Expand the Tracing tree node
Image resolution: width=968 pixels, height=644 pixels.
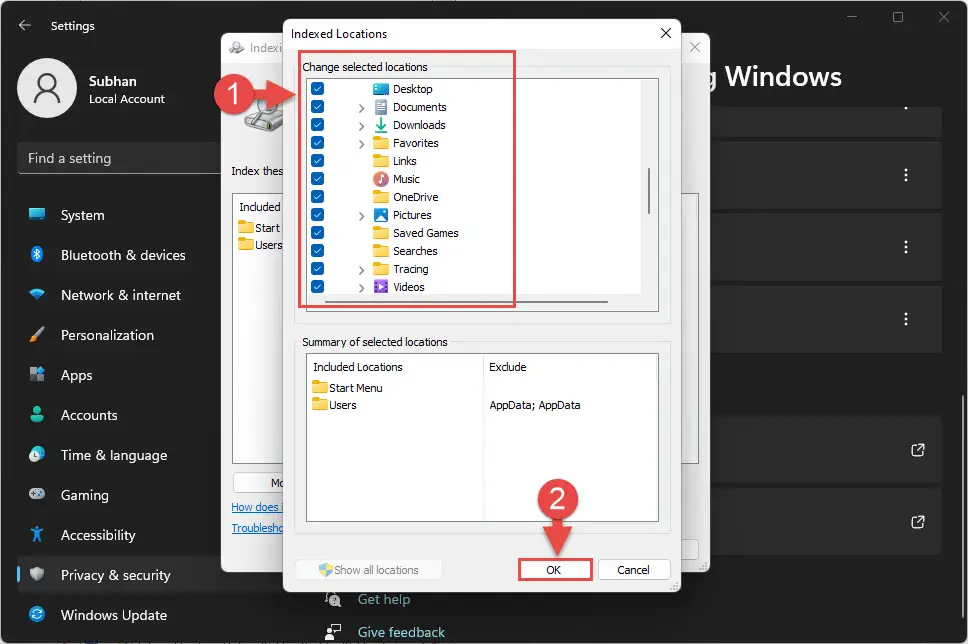pos(361,270)
